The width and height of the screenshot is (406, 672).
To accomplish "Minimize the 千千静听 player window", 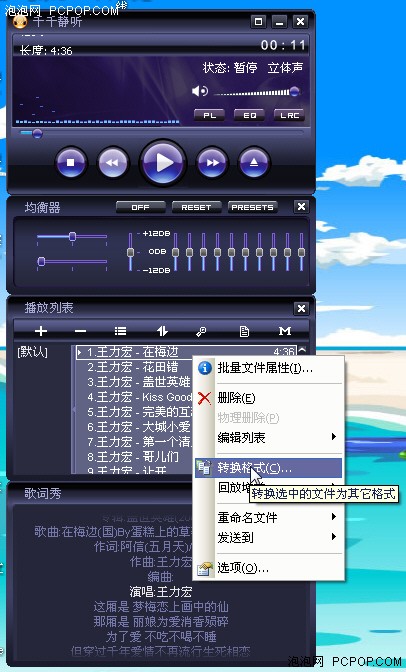I will 280,21.
